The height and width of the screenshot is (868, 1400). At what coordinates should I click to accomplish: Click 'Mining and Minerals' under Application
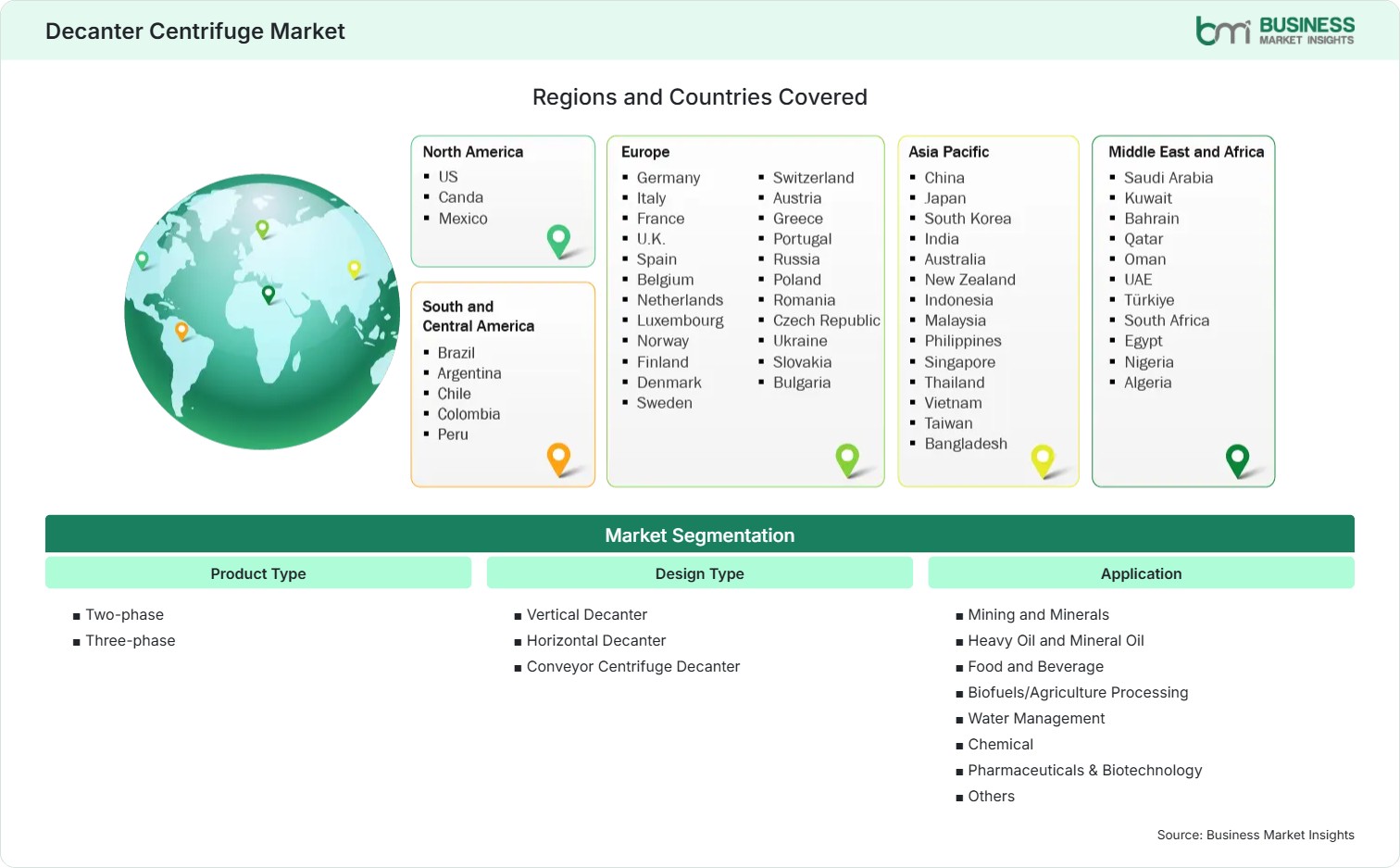(1038, 615)
